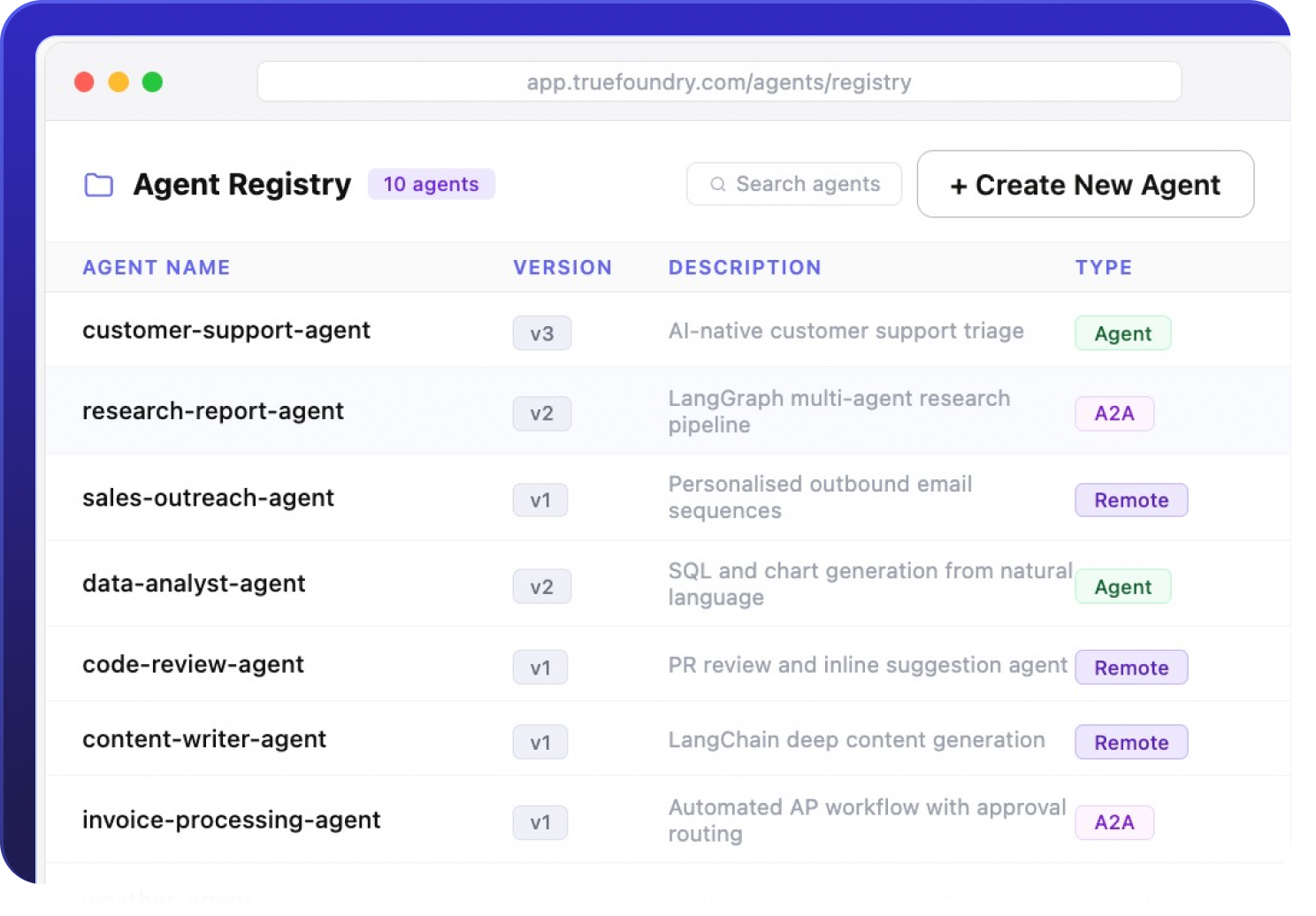Click the browser address bar URL
1316x916 pixels.
click(719, 82)
